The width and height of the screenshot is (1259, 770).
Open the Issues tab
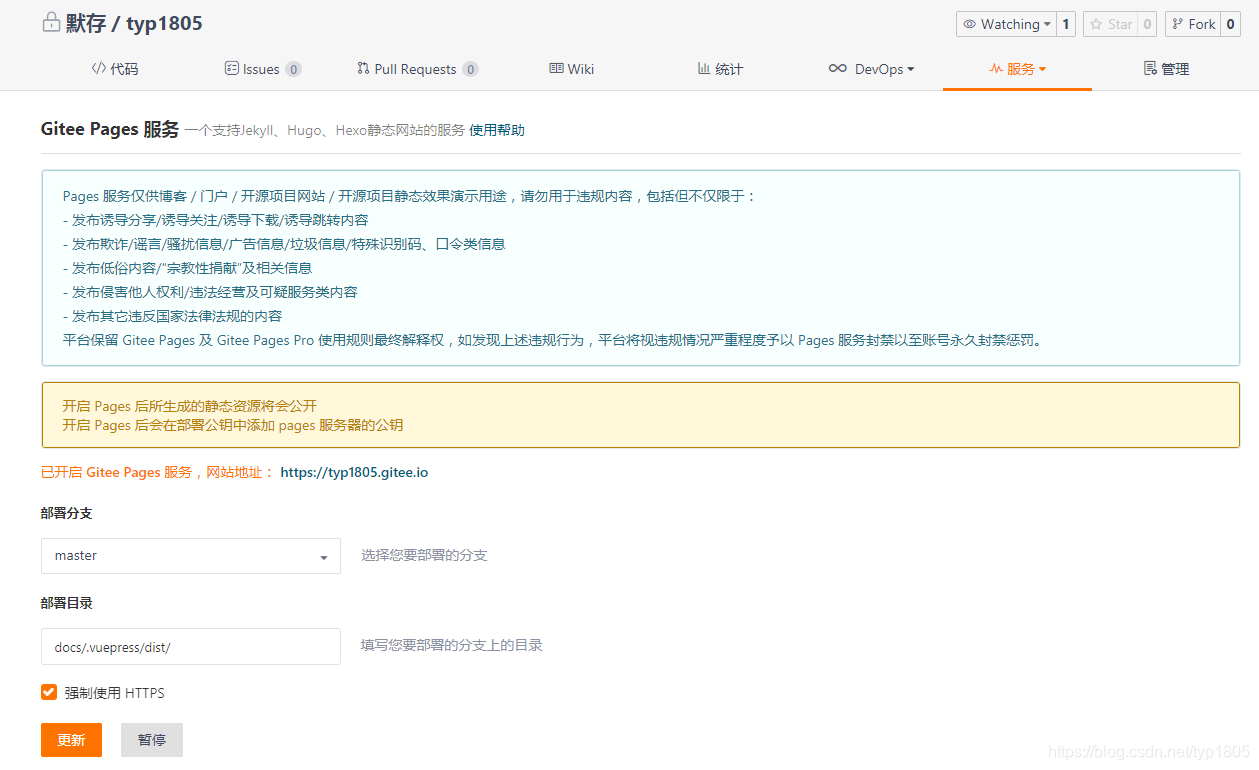click(x=263, y=69)
